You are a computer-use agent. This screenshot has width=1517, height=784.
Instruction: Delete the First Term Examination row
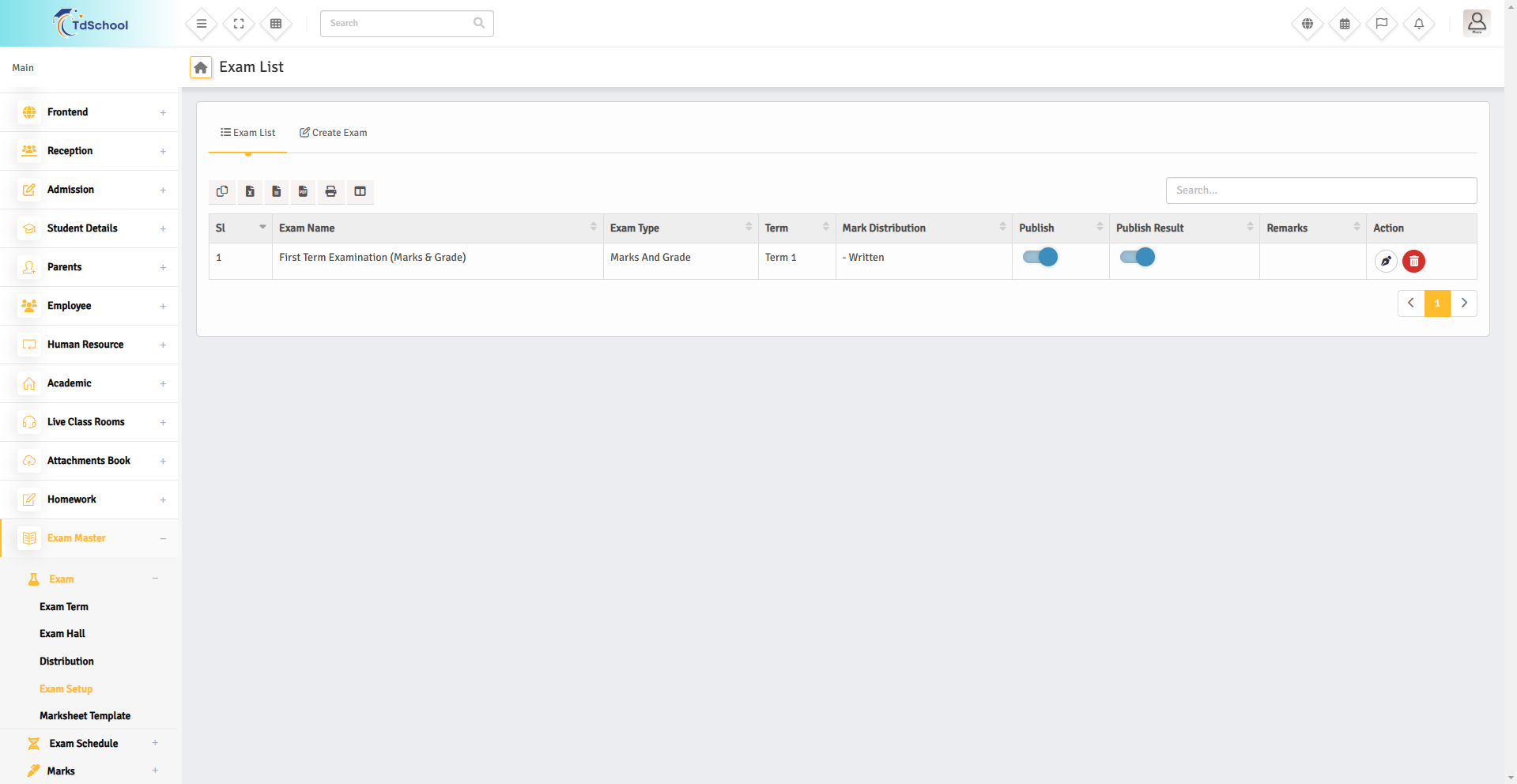pyautogui.click(x=1413, y=261)
